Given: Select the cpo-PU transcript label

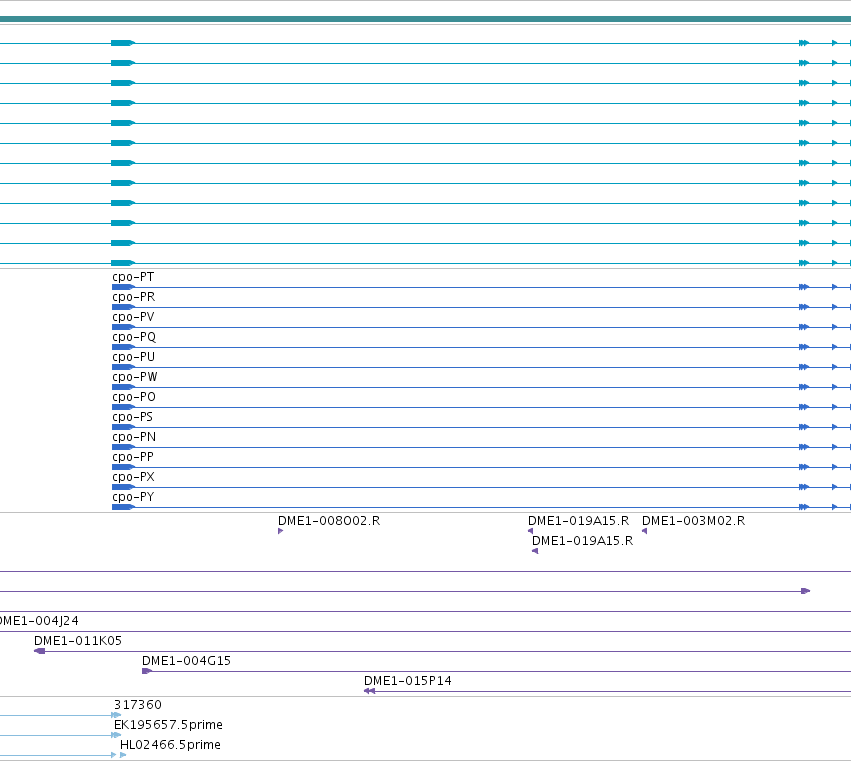Looking at the screenshot, I should point(134,357).
